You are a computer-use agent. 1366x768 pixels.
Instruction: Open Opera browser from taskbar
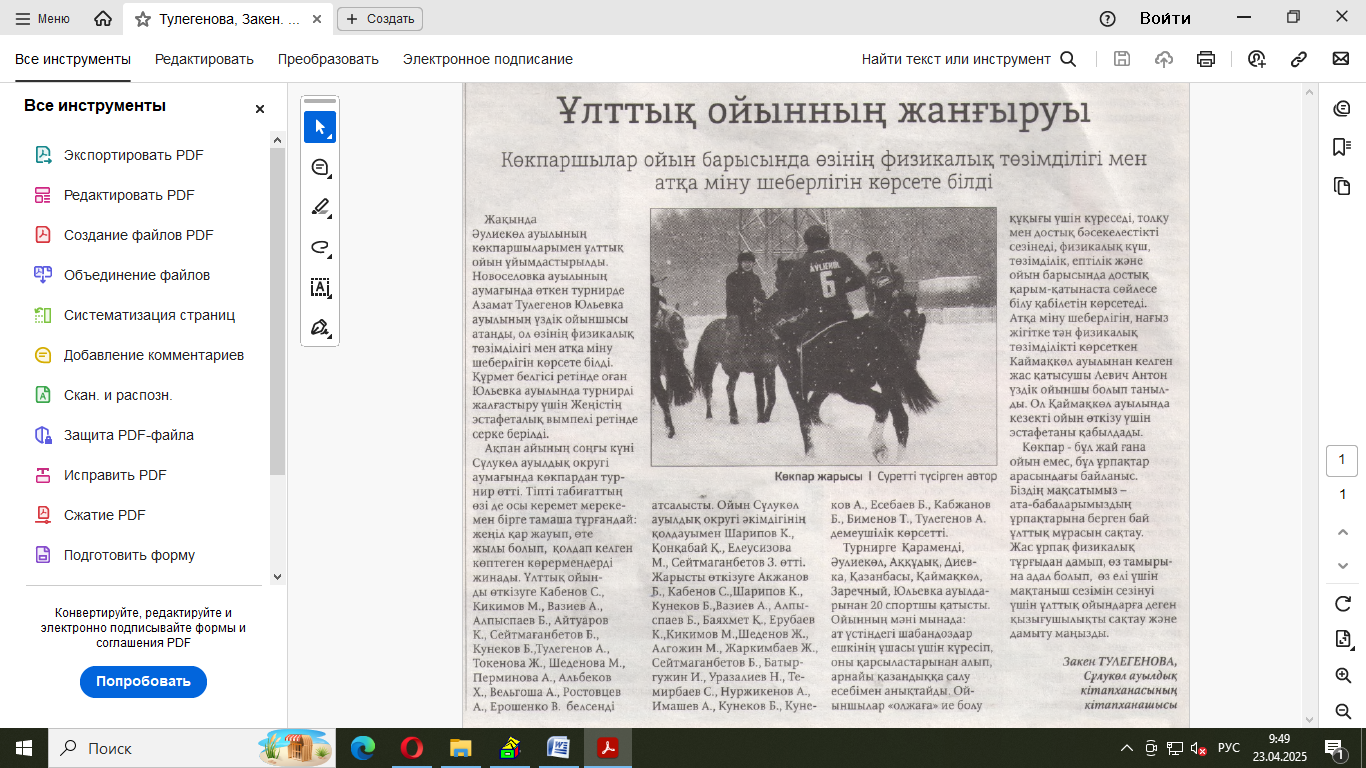coord(411,748)
